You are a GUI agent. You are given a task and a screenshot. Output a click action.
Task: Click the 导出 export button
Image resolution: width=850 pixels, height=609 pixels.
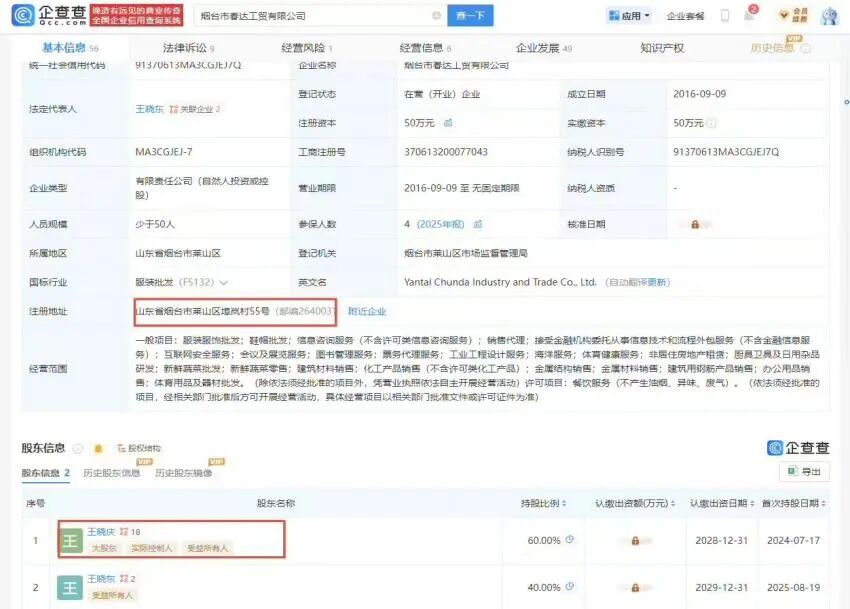pos(804,472)
